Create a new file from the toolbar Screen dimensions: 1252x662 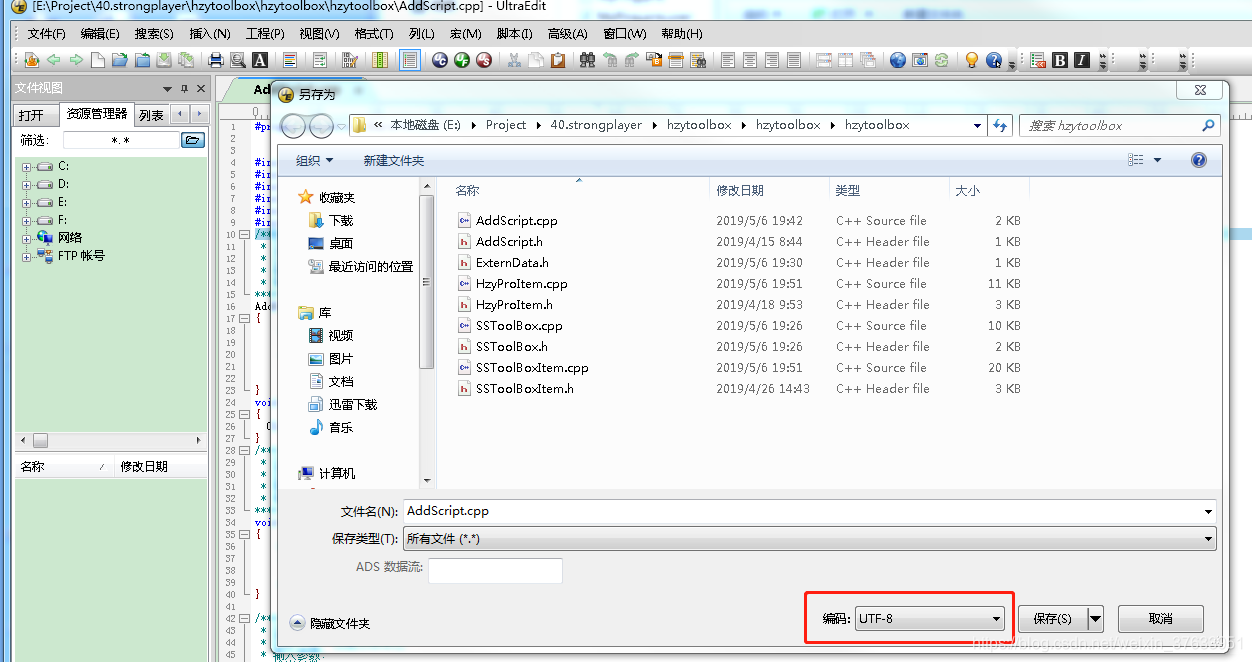click(97, 60)
